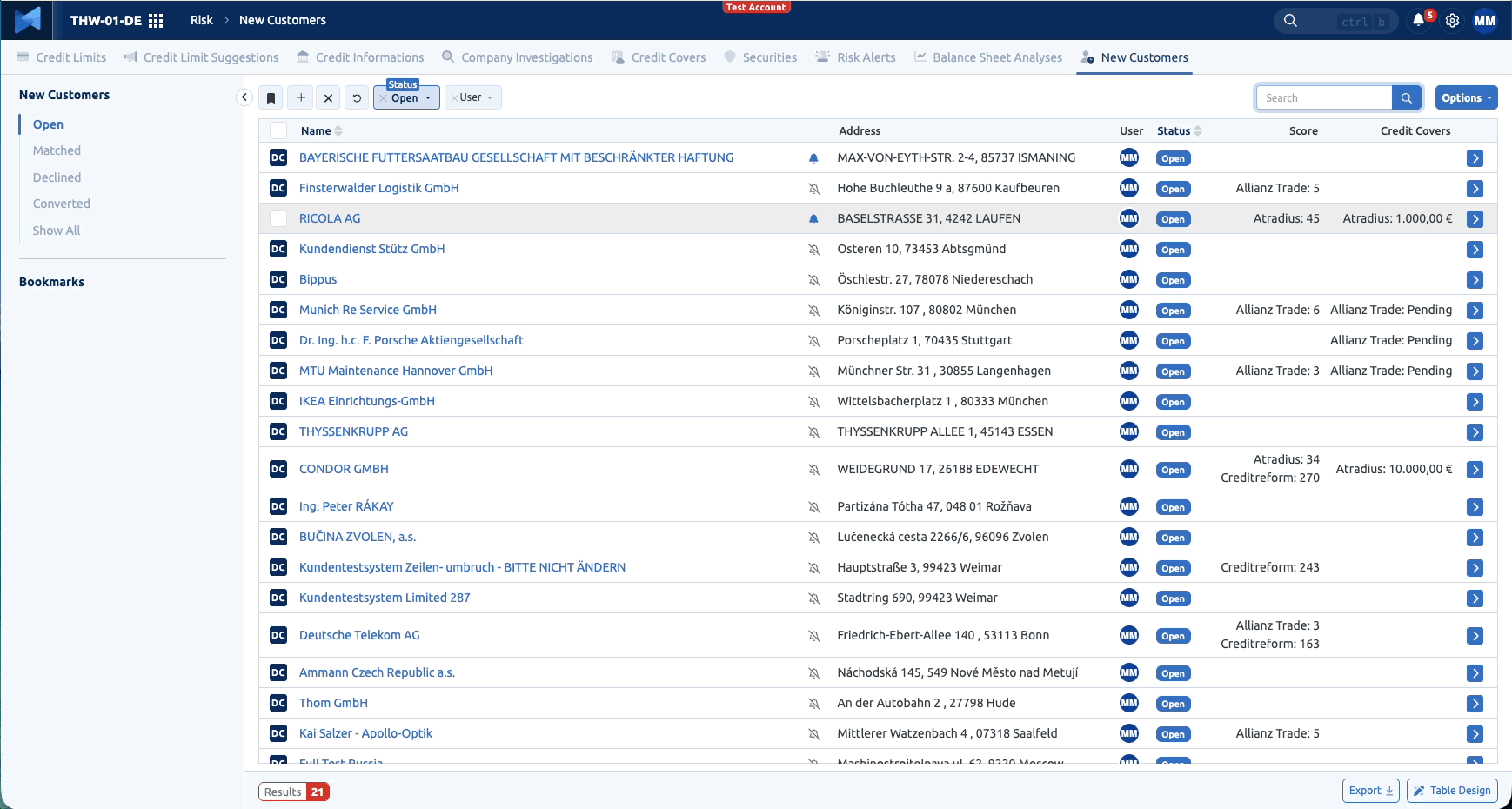Click the Results 21 count badge
The image size is (1512, 809).
(294, 792)
